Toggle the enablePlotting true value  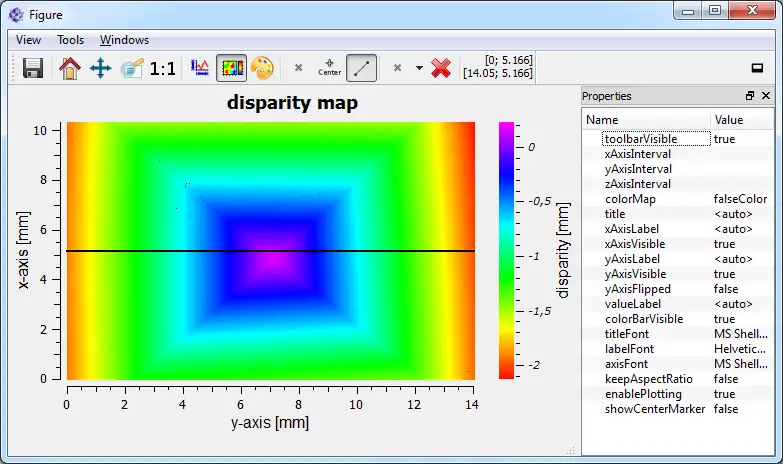pos(724,394)
